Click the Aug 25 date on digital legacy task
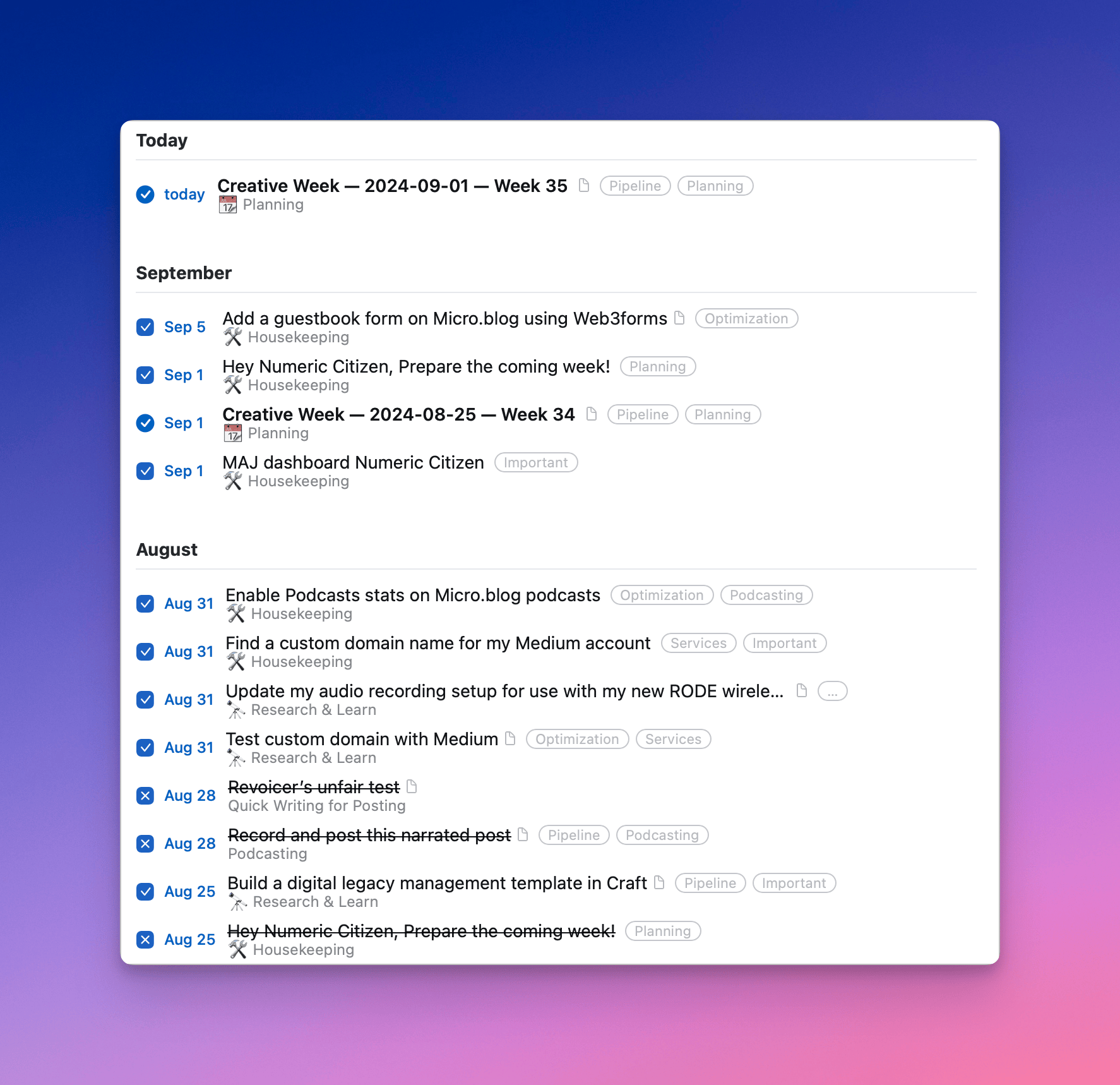 pos(189,891)
